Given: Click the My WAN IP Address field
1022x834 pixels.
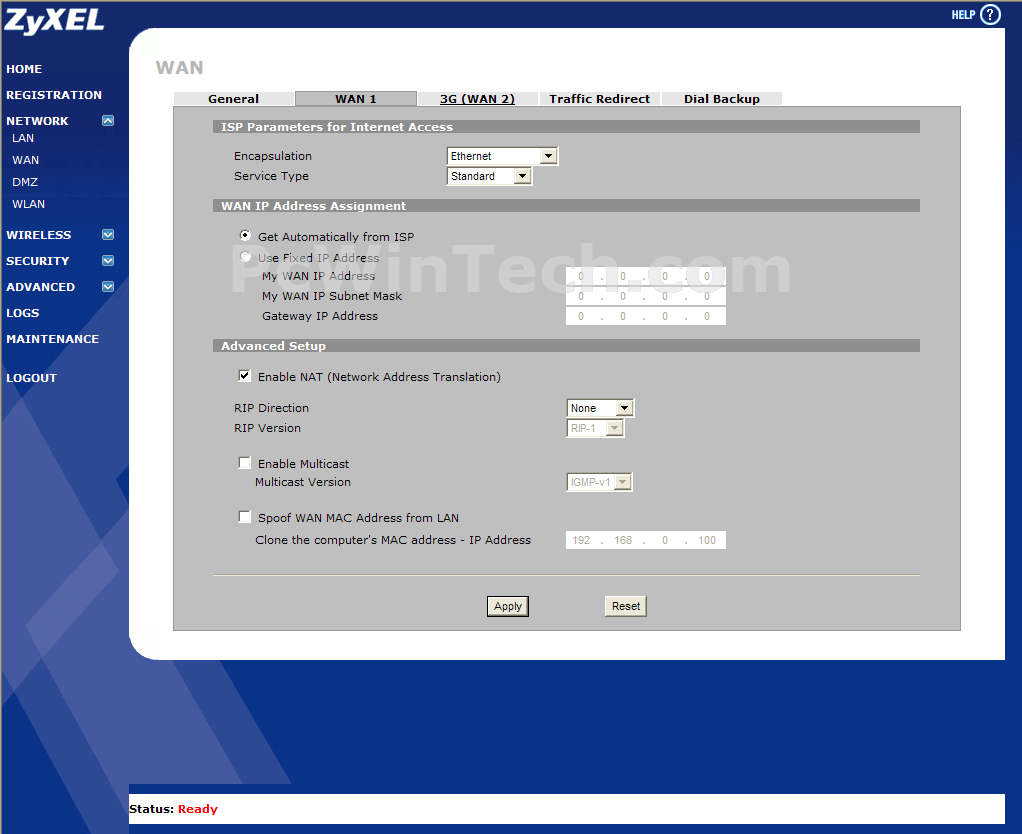Looking at the screenshot, I should [645, 276].
